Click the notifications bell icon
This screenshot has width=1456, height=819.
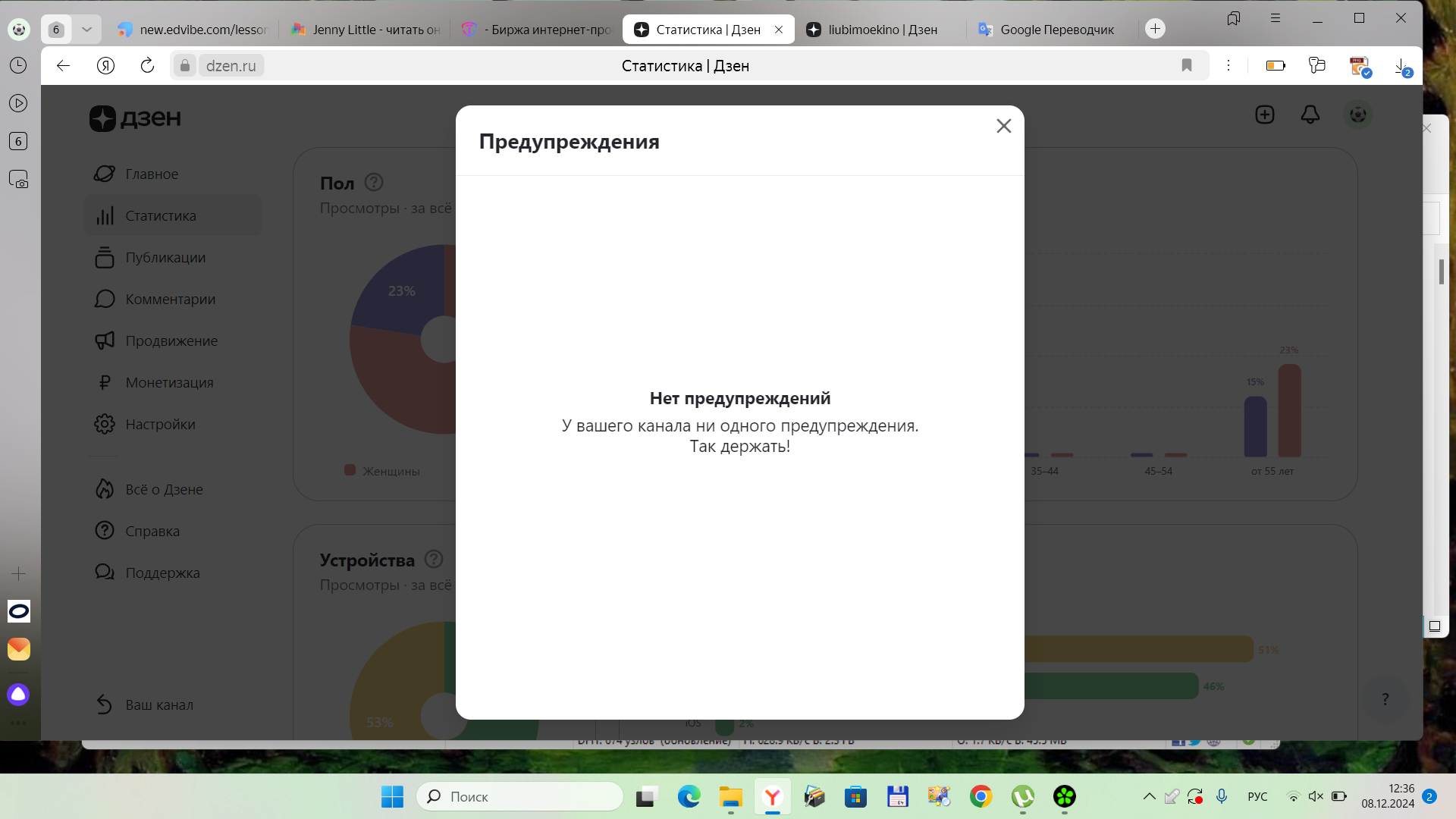[1310, 115]
